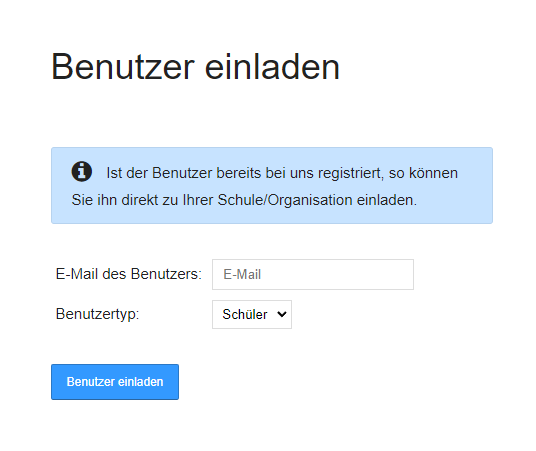Image resolution: width=536 pixels, height=451 pixels.
Task: Select the 'Schüler' text in the combo box
Action: [x=245, y=314]
